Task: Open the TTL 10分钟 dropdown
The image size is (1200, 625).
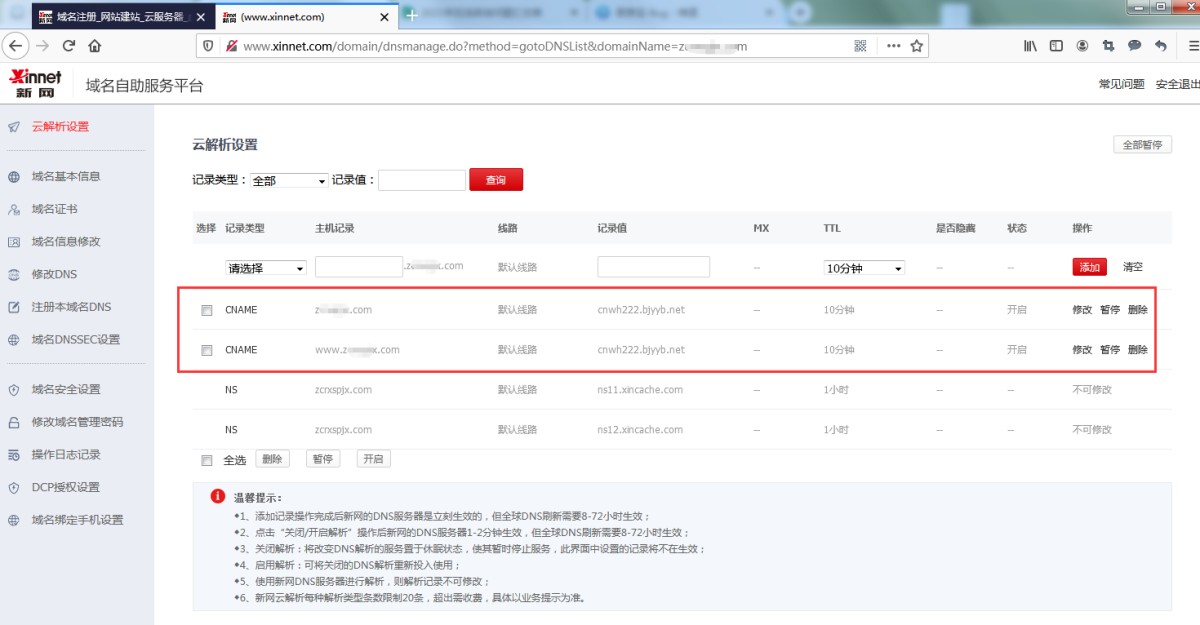Action: 864,268
